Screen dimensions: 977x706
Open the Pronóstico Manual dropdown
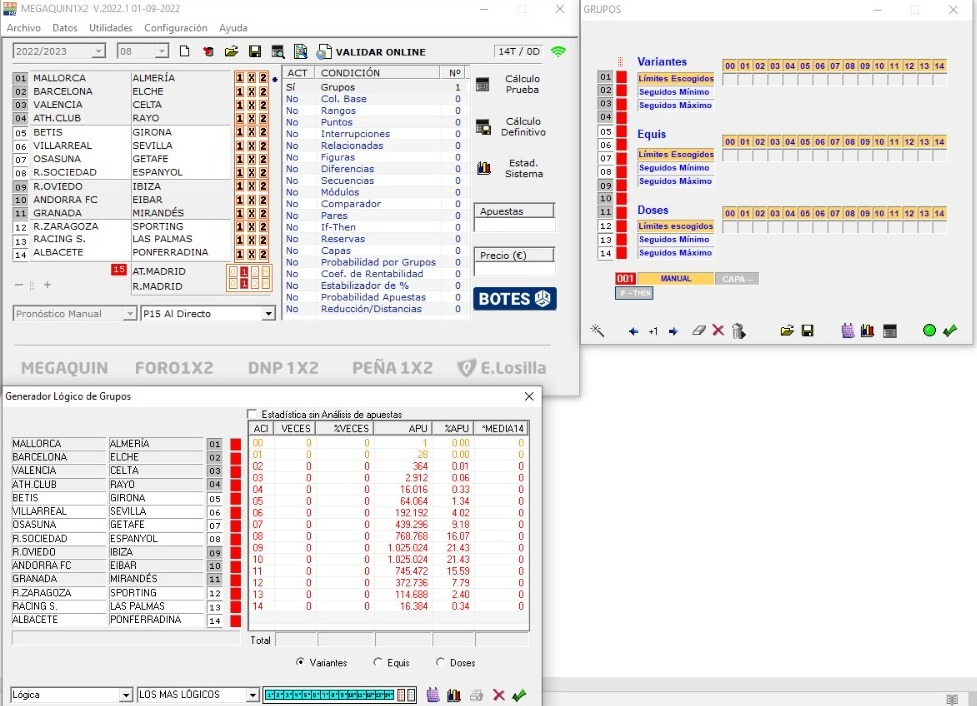coord(130,313)
